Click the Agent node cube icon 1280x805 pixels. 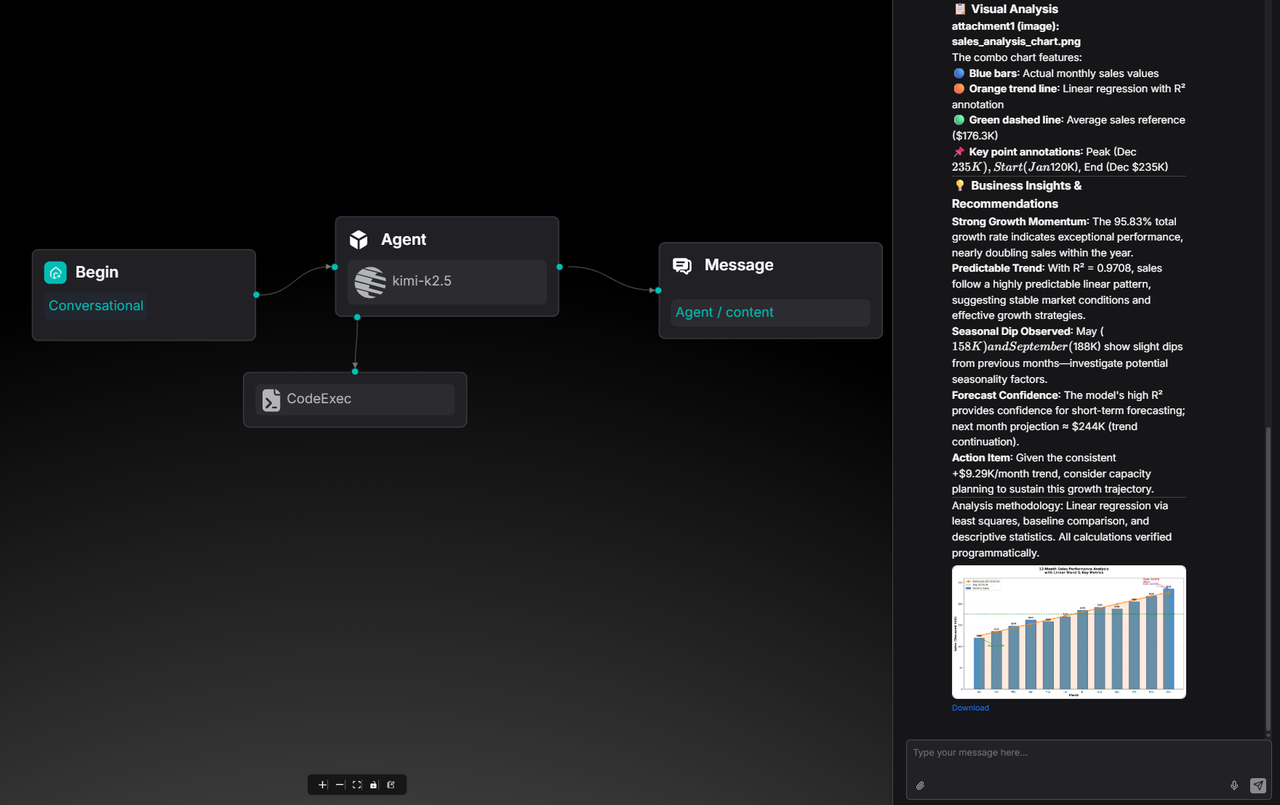[358, 240]
